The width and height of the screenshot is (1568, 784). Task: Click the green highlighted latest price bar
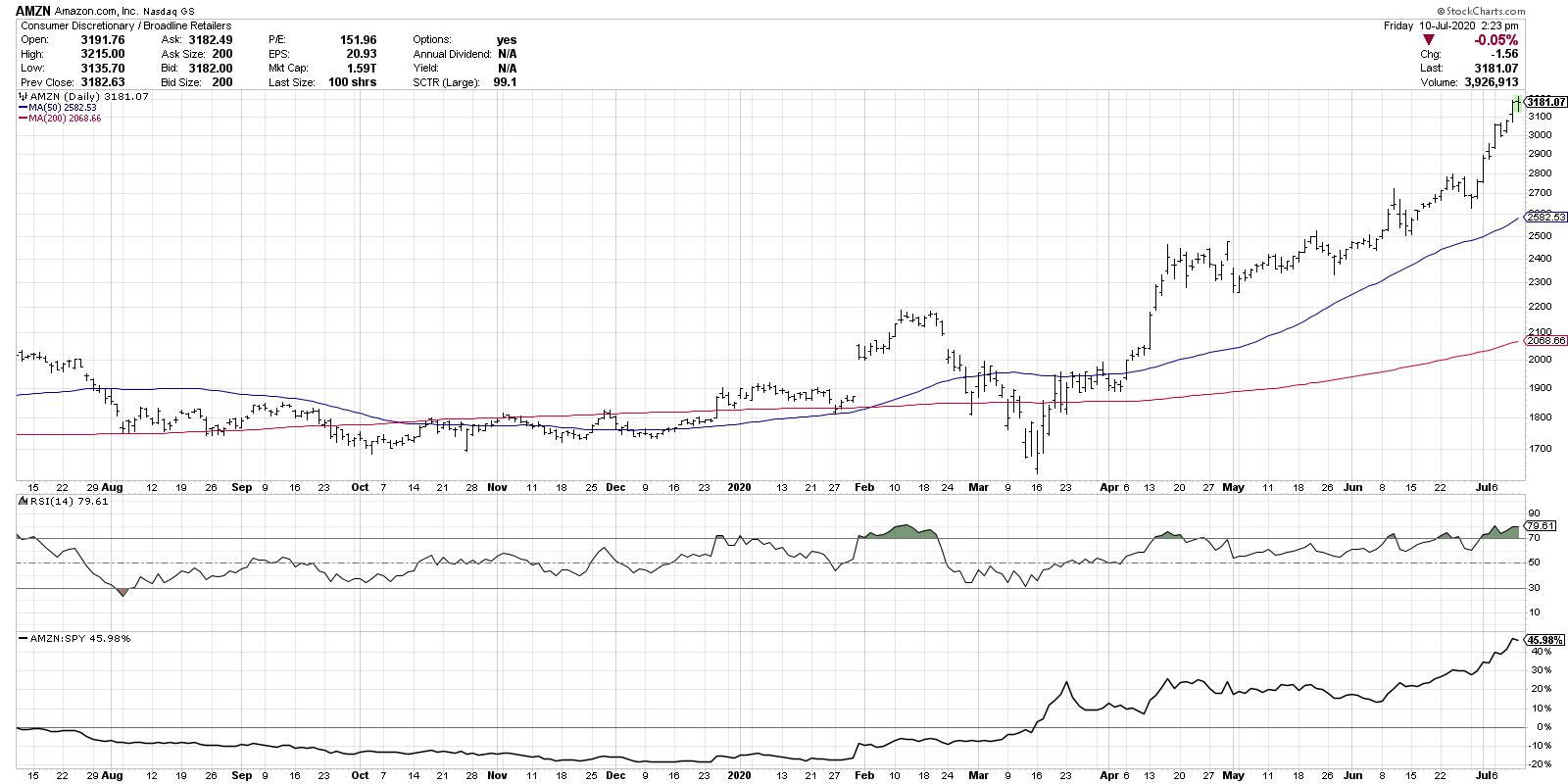click(1517, 103)
